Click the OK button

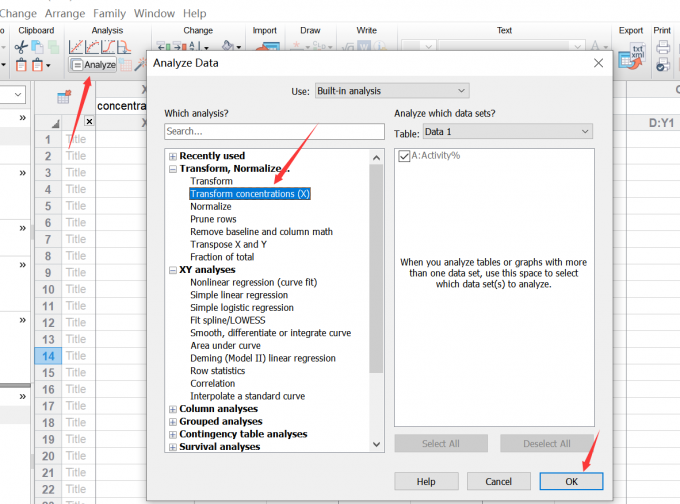[x=571, y=481]
